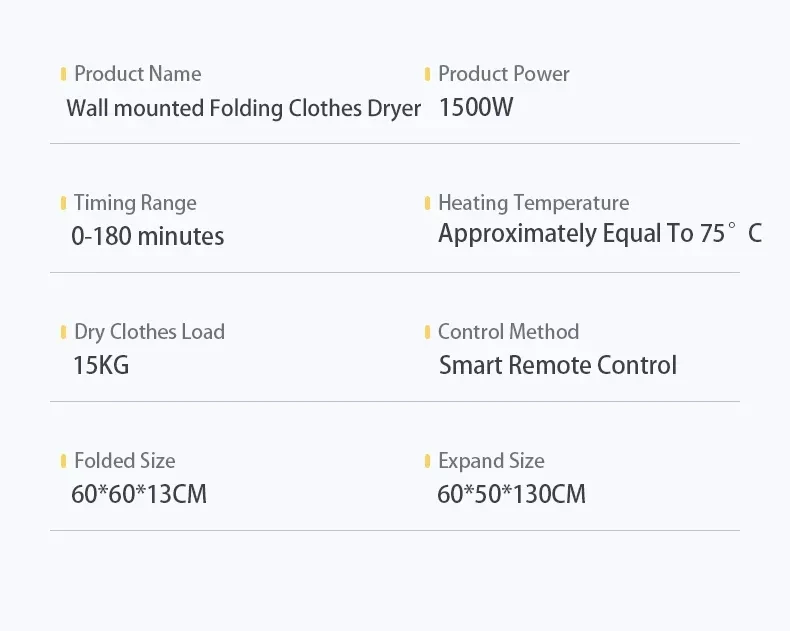Select the "Approximately Equal To 75°C" text
Image resolution: width=790 pixels, height=631 pixels.
coord(600,234)
